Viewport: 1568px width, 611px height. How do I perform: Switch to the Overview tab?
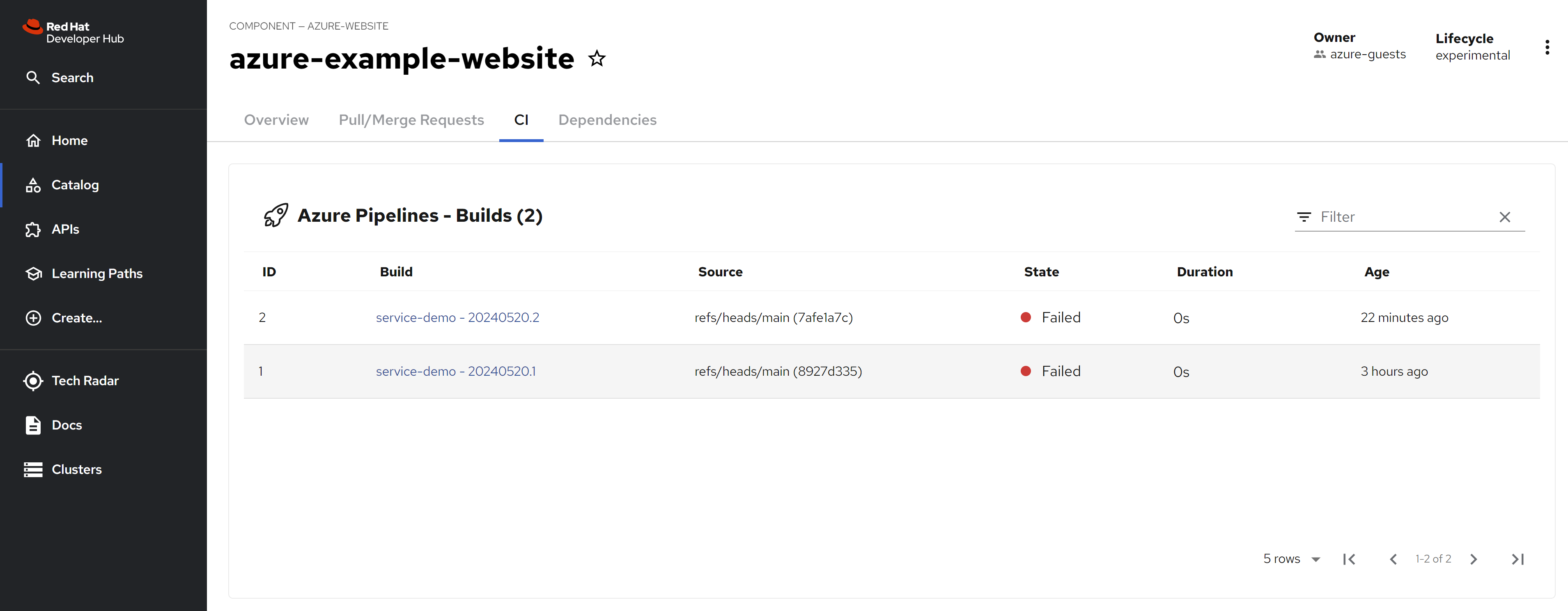[276, 120]
